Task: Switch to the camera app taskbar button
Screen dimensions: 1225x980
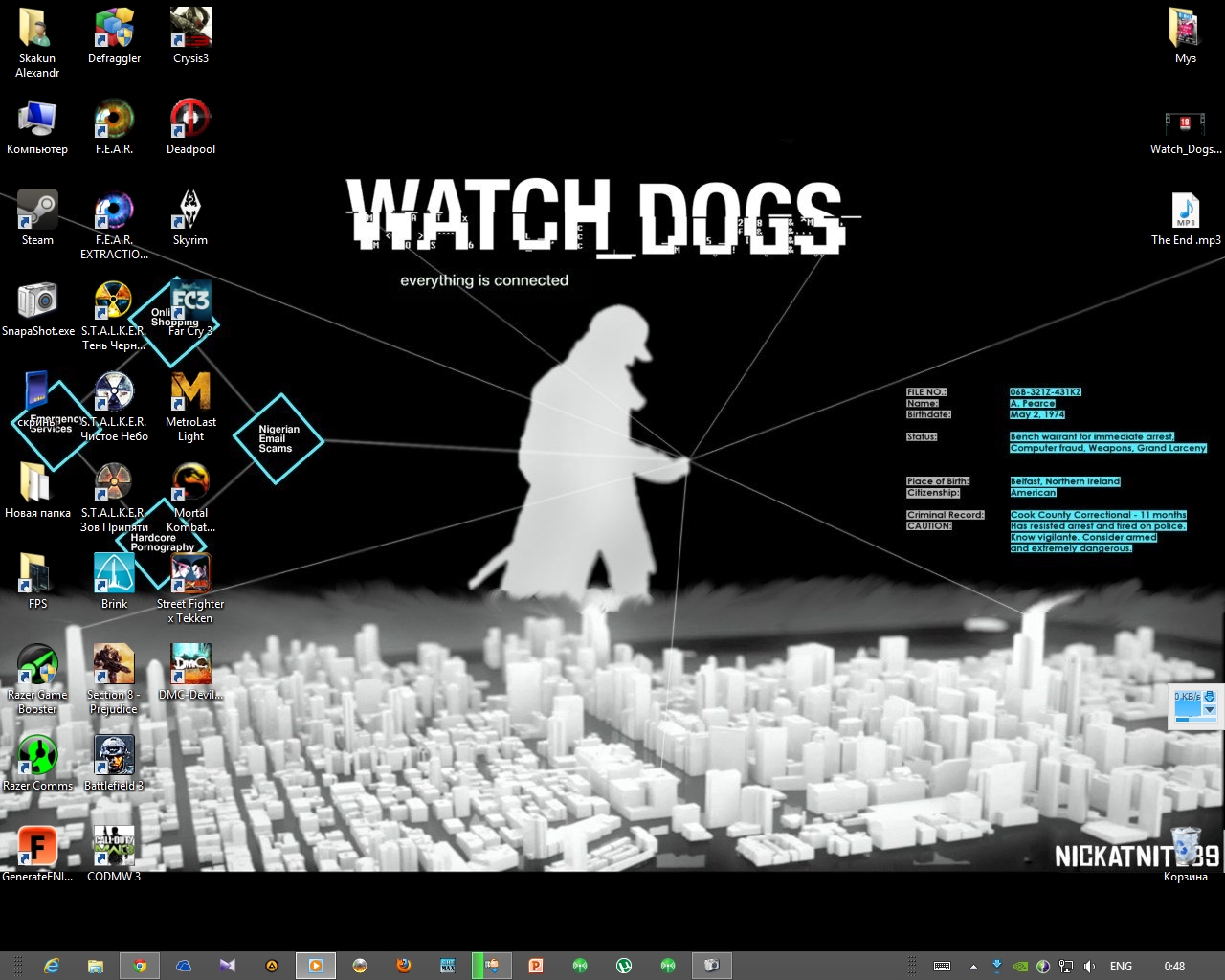Action: [712, 966]
